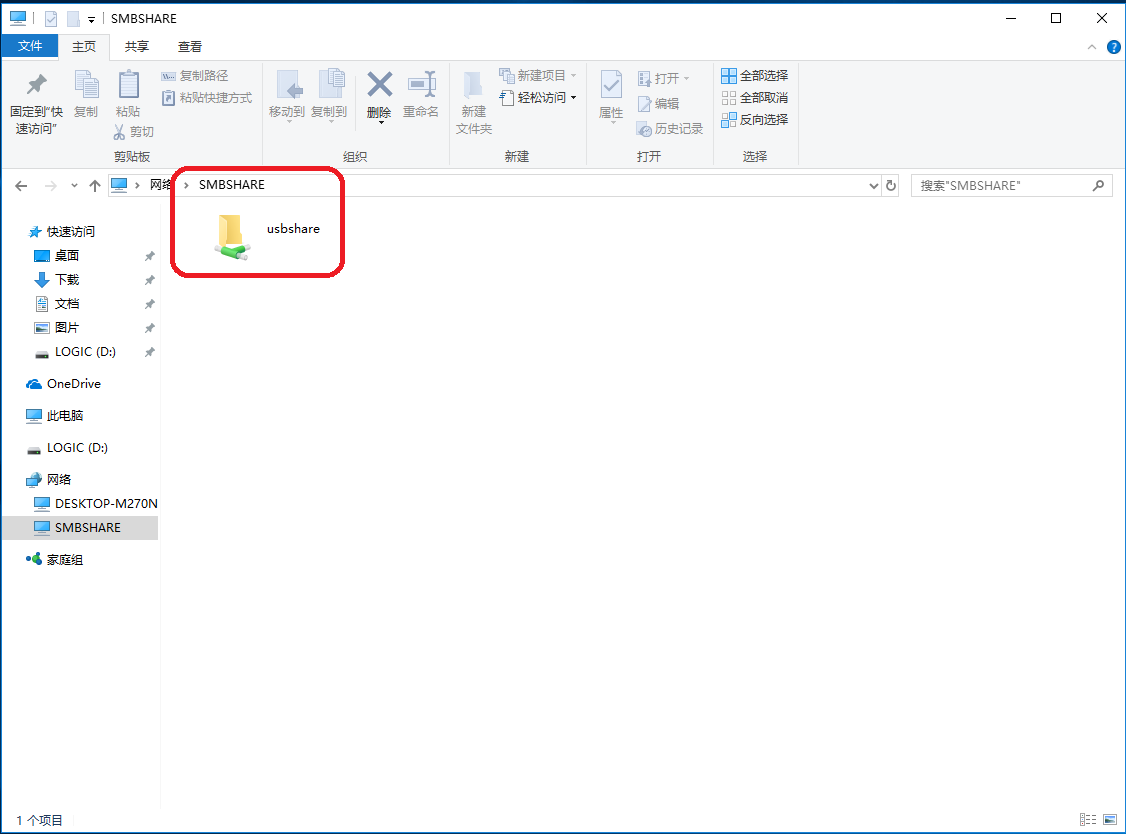Image resolution: width=1126 pixels, height=834 pixels.
Task: Expand the address bar history dropdown
Action: (873, 186)
